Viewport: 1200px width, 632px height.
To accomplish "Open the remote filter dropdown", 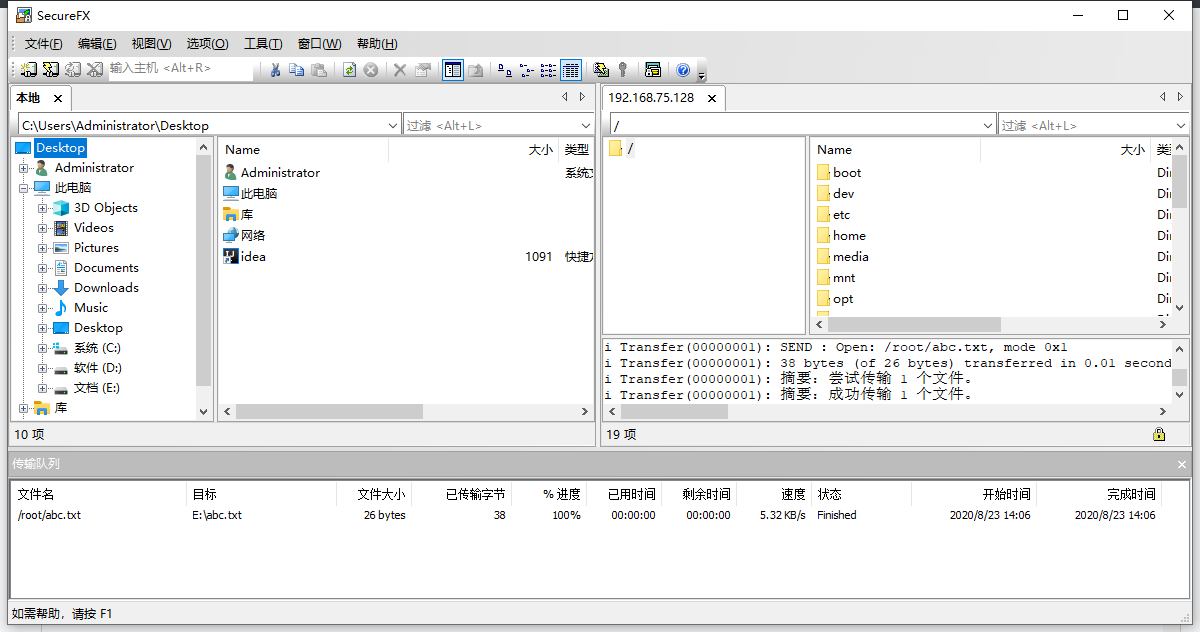I will [1182, 125].
